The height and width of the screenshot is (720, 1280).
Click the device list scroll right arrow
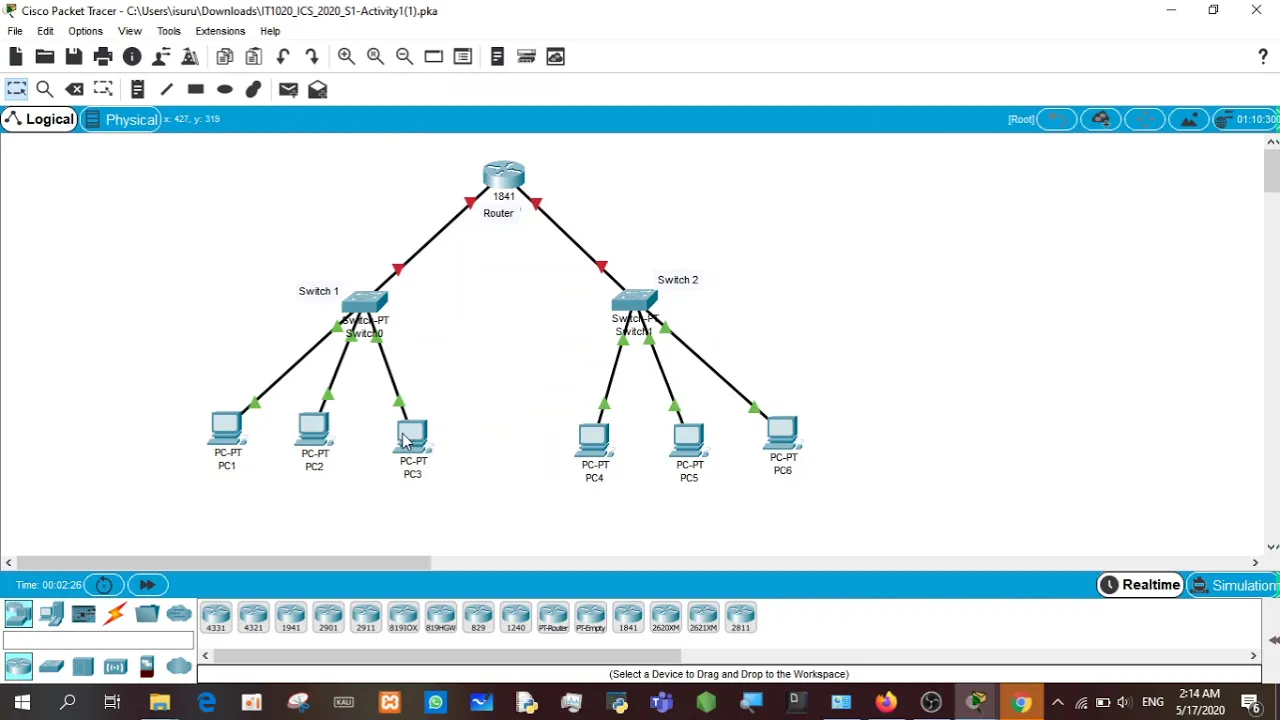pos(1253,656)
